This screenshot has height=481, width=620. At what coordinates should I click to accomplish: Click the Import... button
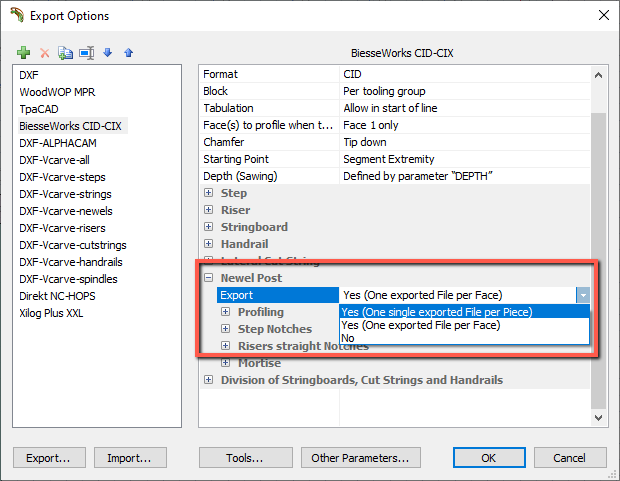[x=130, y=458]
